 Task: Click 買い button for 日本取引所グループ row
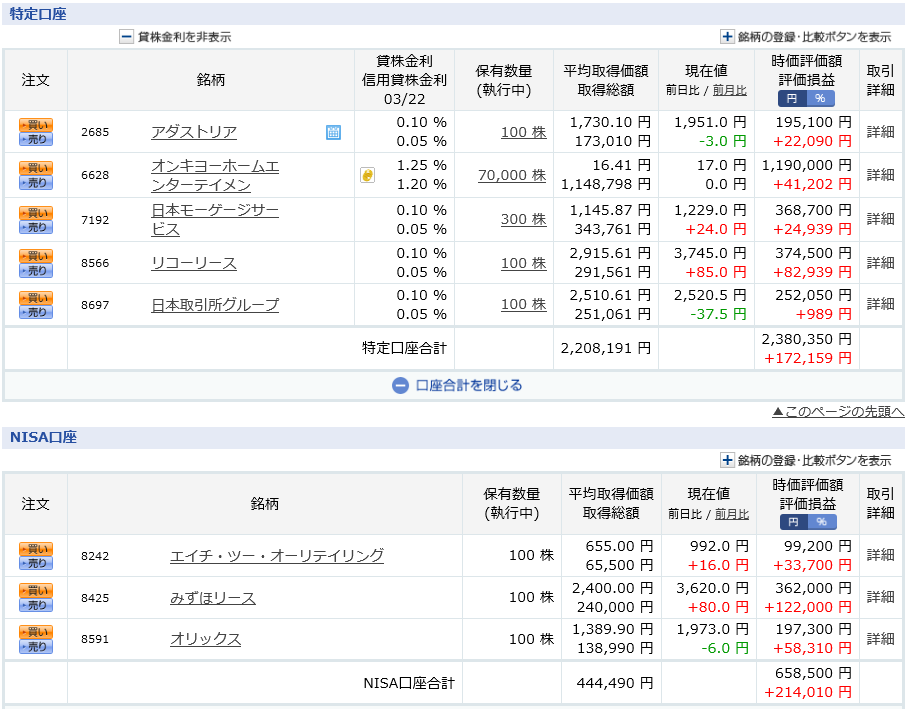(x=36, y=298)
